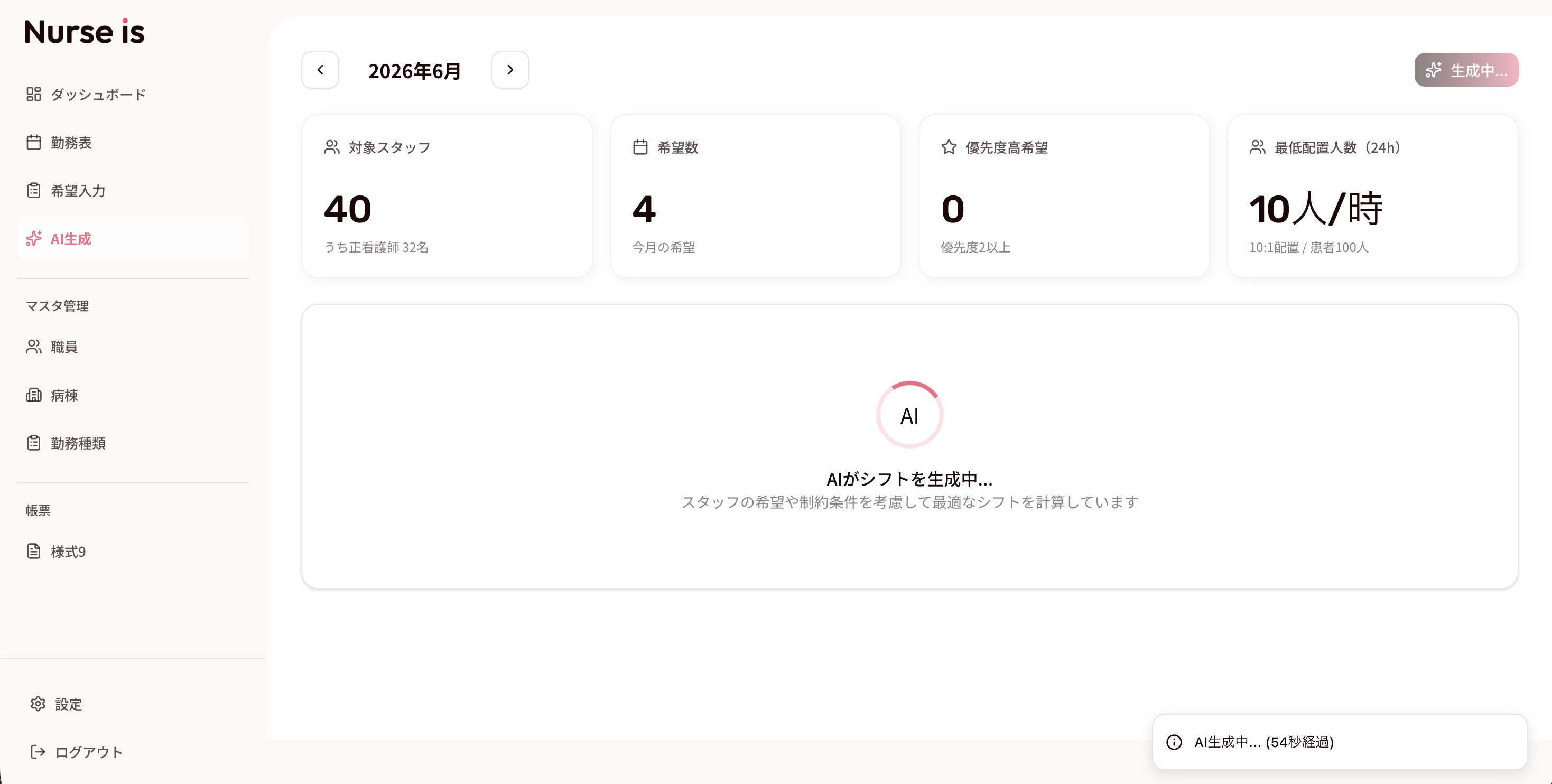
Task: Click the 生成中... button
Action: tap(1466, 70)
